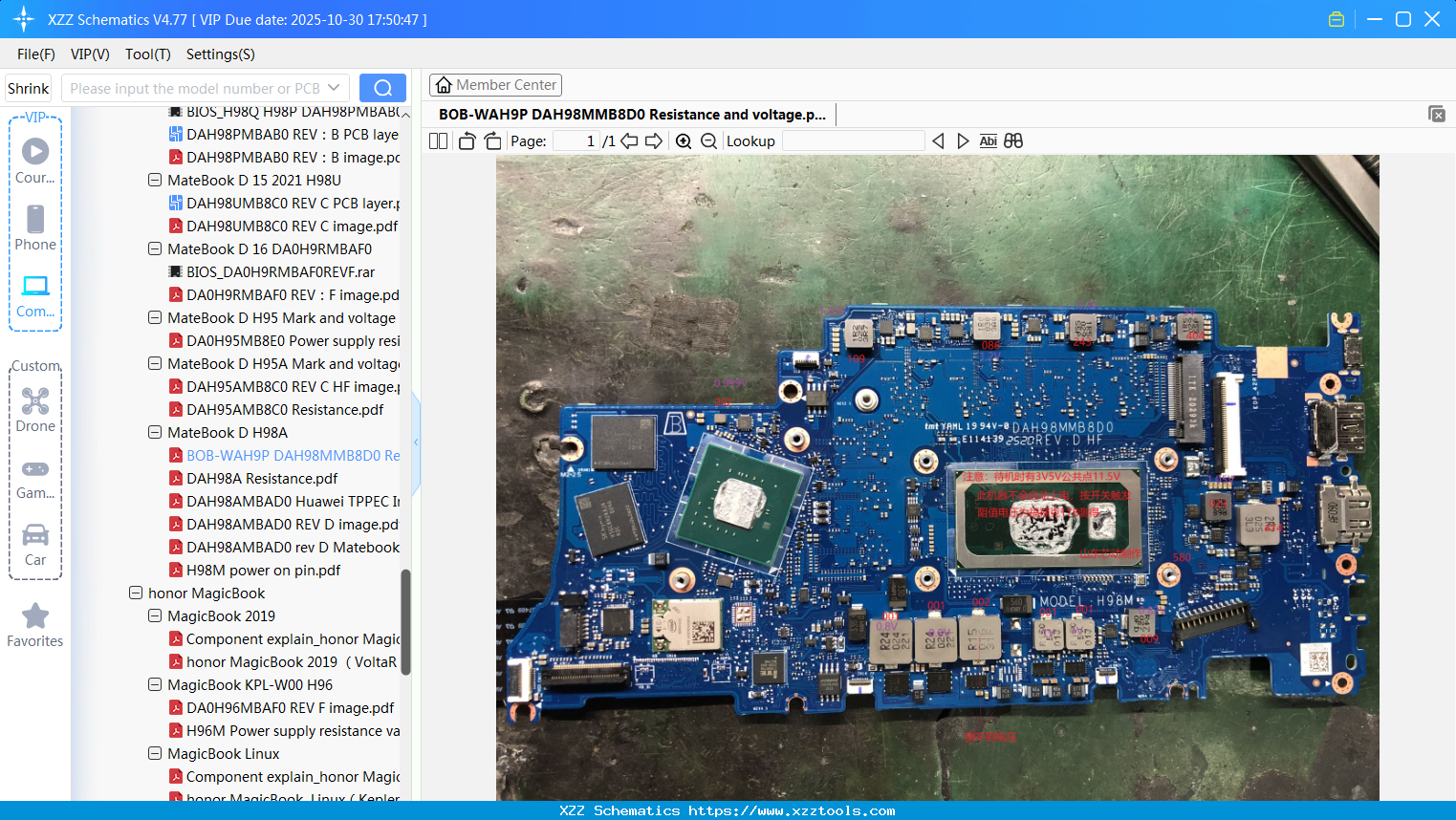This screenshot has height=820, width=1456.
Task: Find previous lookup match
Action: (938, 141)
